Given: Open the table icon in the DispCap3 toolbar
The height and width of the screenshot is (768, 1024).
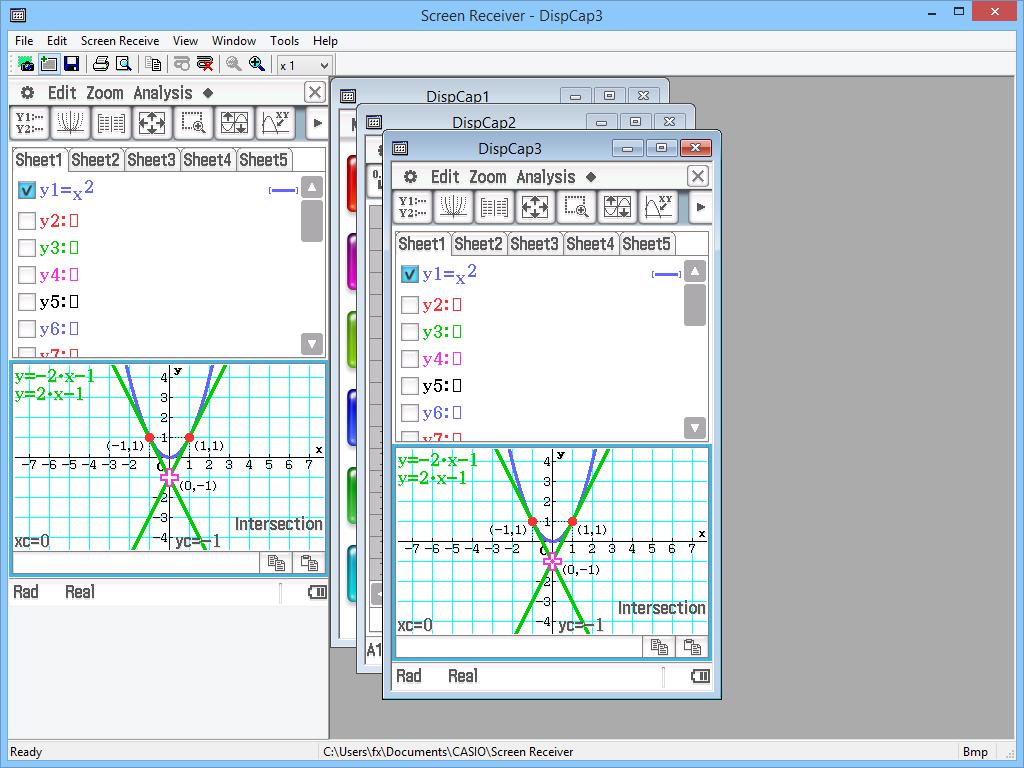Looking at the screenshot, I should tap(494, 207).
